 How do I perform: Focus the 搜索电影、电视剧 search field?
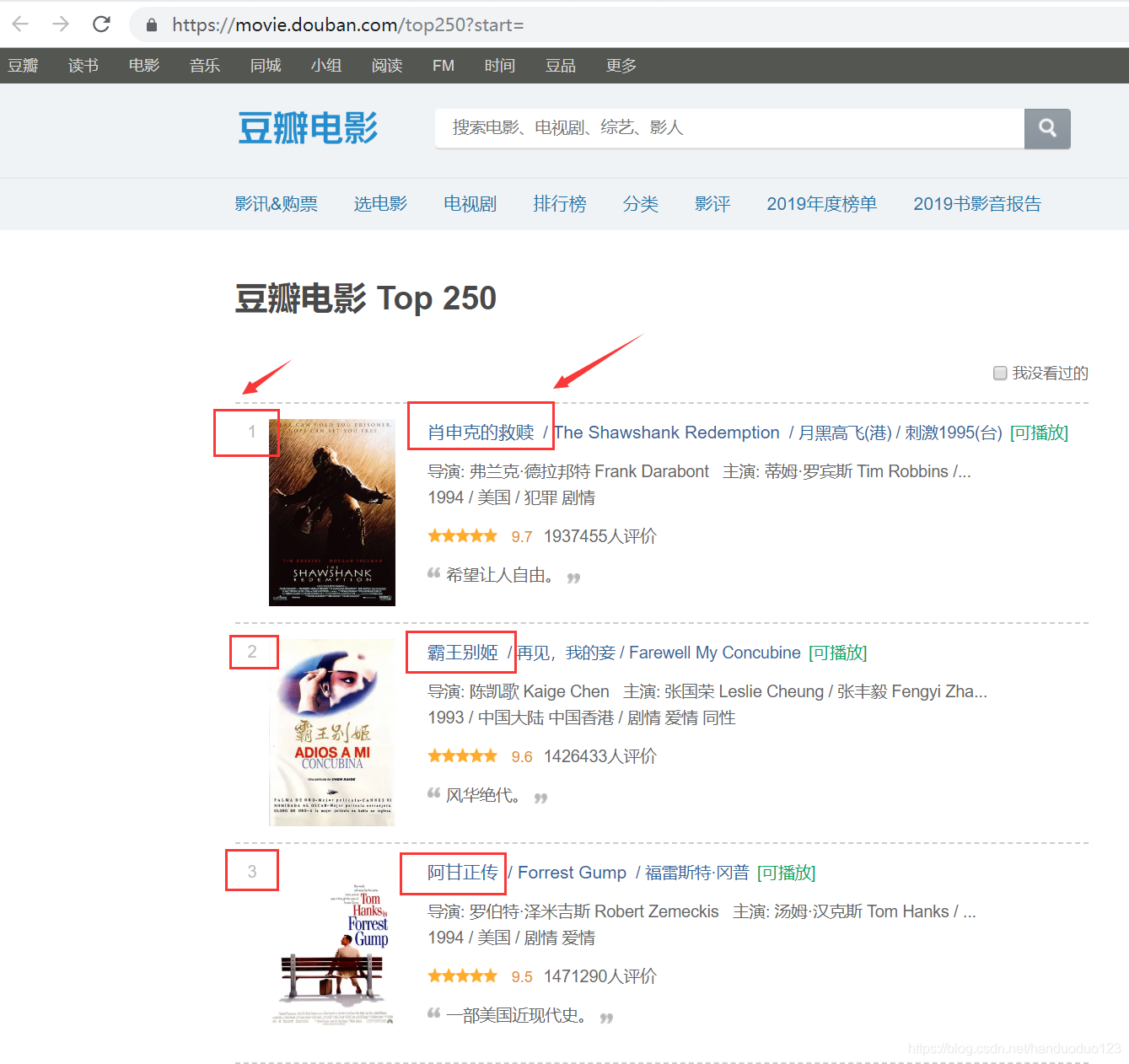pos(729,128)
